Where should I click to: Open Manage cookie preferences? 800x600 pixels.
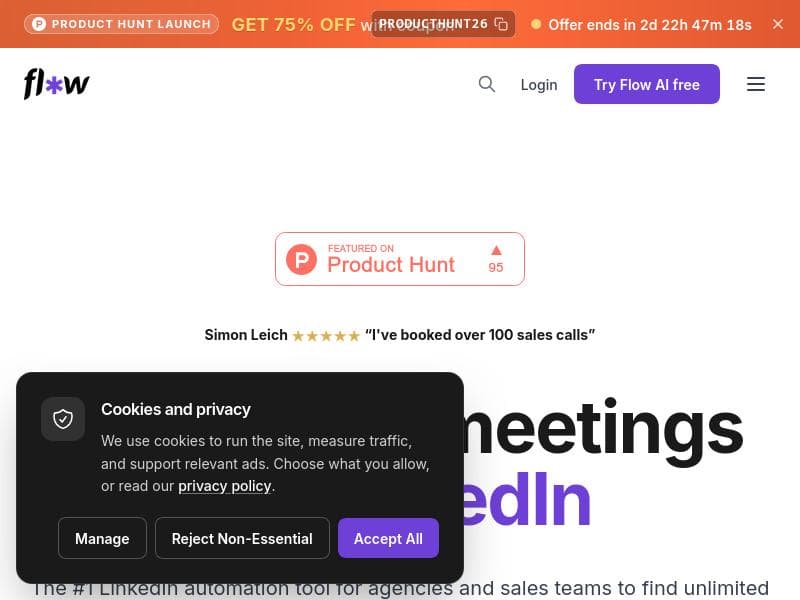102,538
